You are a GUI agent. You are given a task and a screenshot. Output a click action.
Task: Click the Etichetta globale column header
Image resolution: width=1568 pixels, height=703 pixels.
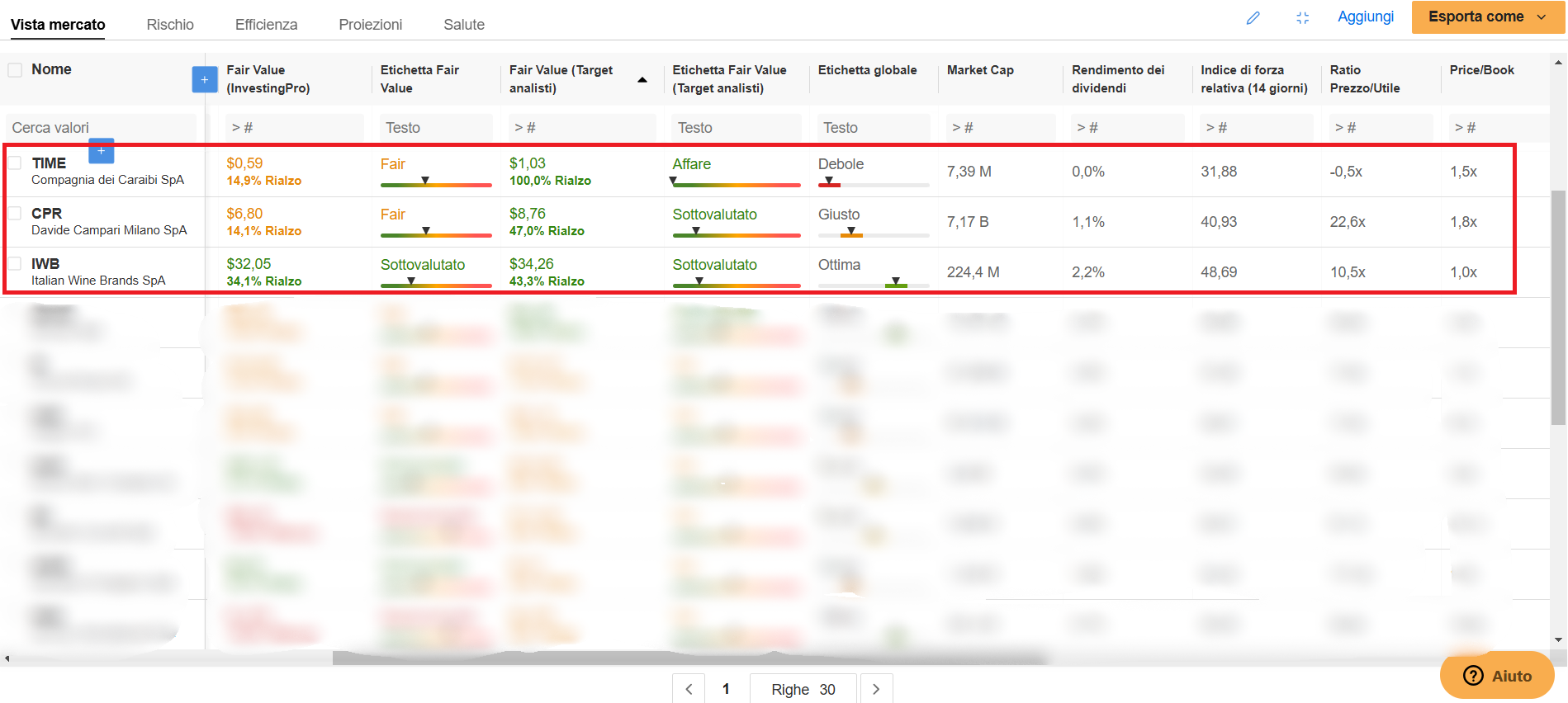point(867,70)
